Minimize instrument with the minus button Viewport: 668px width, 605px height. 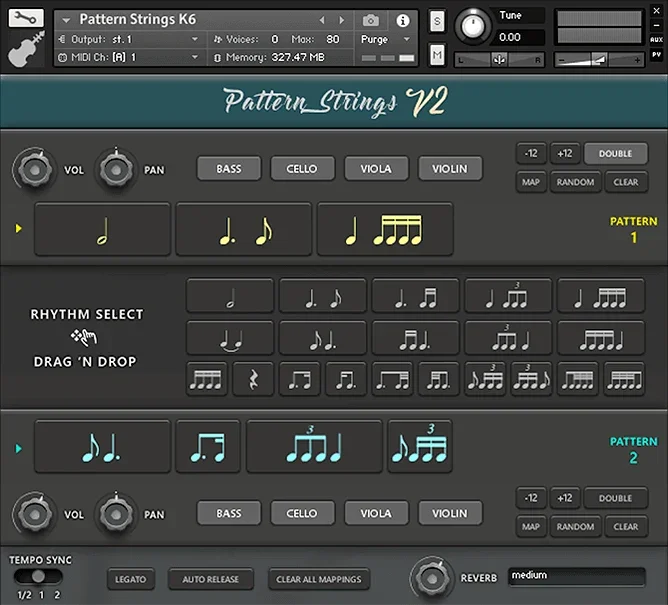656,25
